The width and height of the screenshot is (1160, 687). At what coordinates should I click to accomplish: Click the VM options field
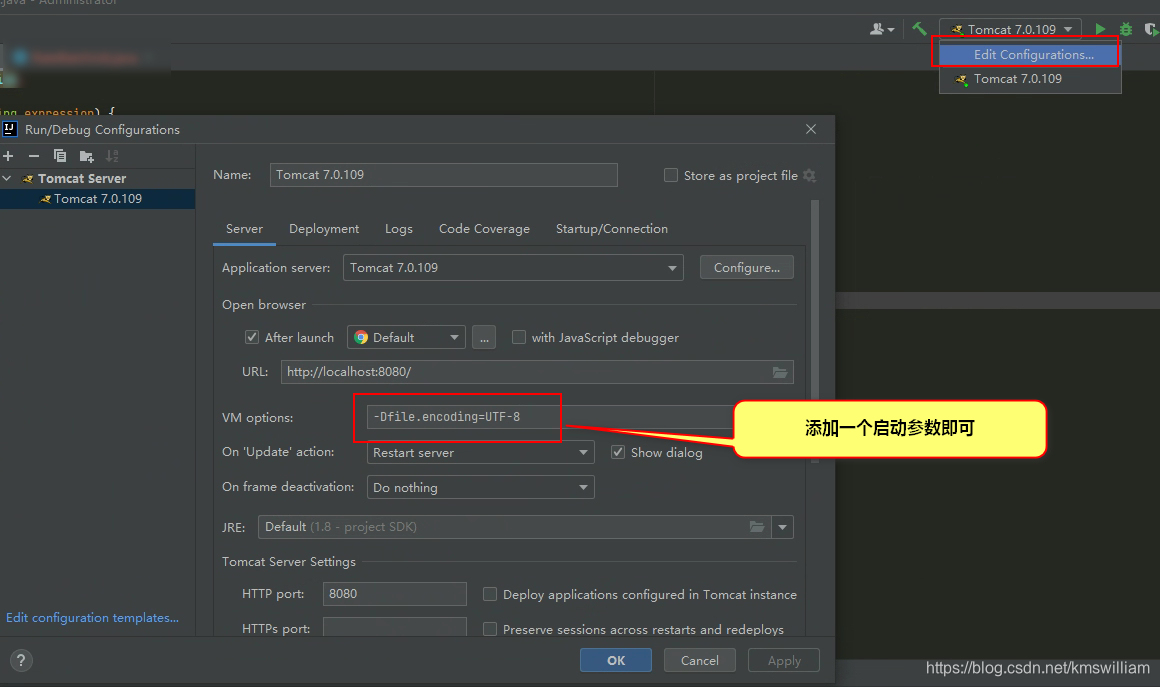click(x=550, y=417)
